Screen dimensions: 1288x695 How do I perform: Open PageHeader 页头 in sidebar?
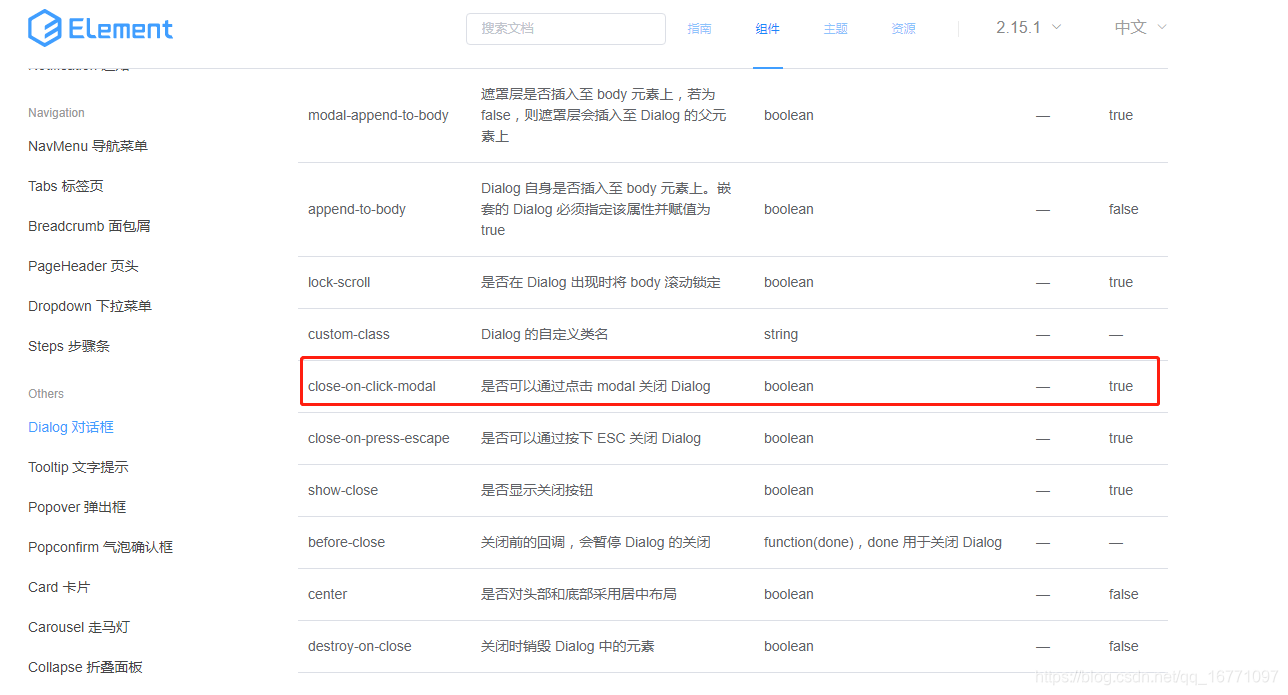83,266
